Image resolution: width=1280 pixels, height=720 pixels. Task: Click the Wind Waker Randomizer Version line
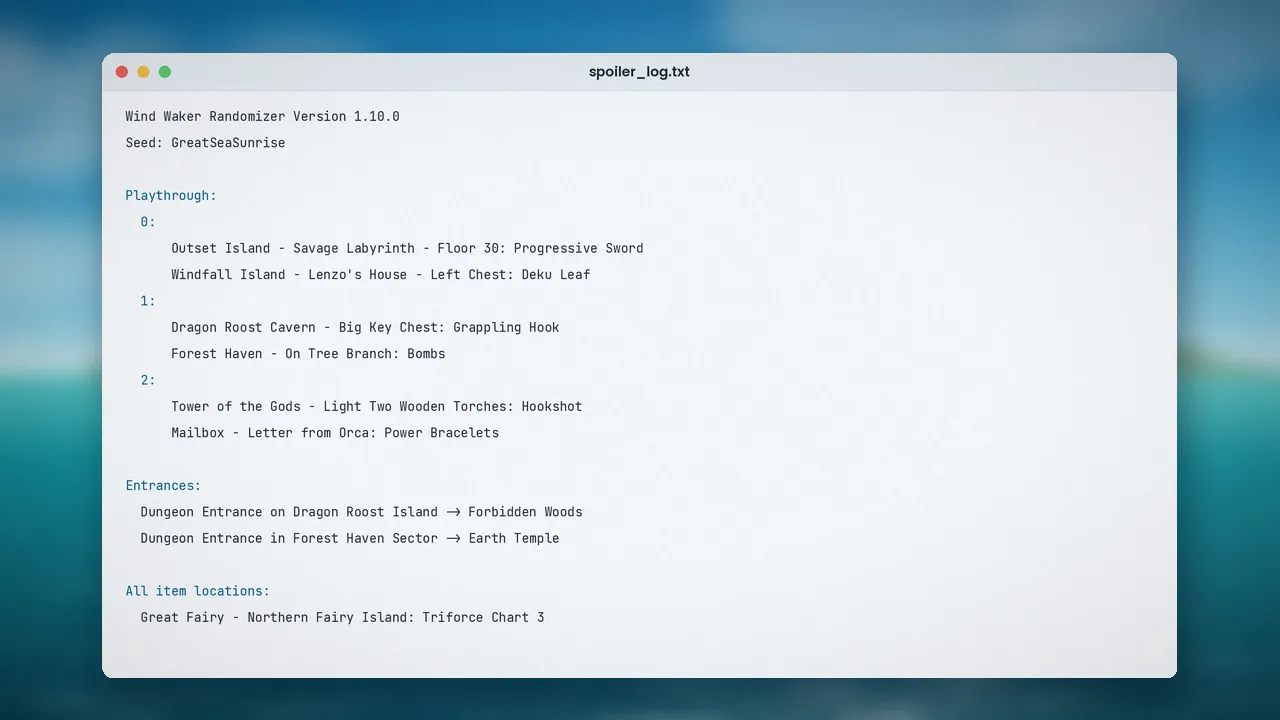point(262,117)
